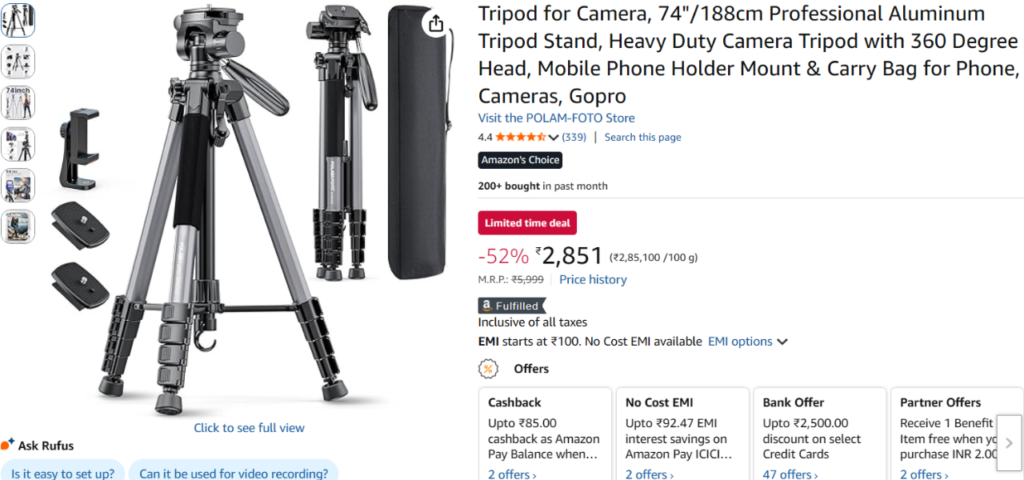Click the percent Offers icon
The image size is (1024, 480).
pyautogui.click(x=488, y=369)
